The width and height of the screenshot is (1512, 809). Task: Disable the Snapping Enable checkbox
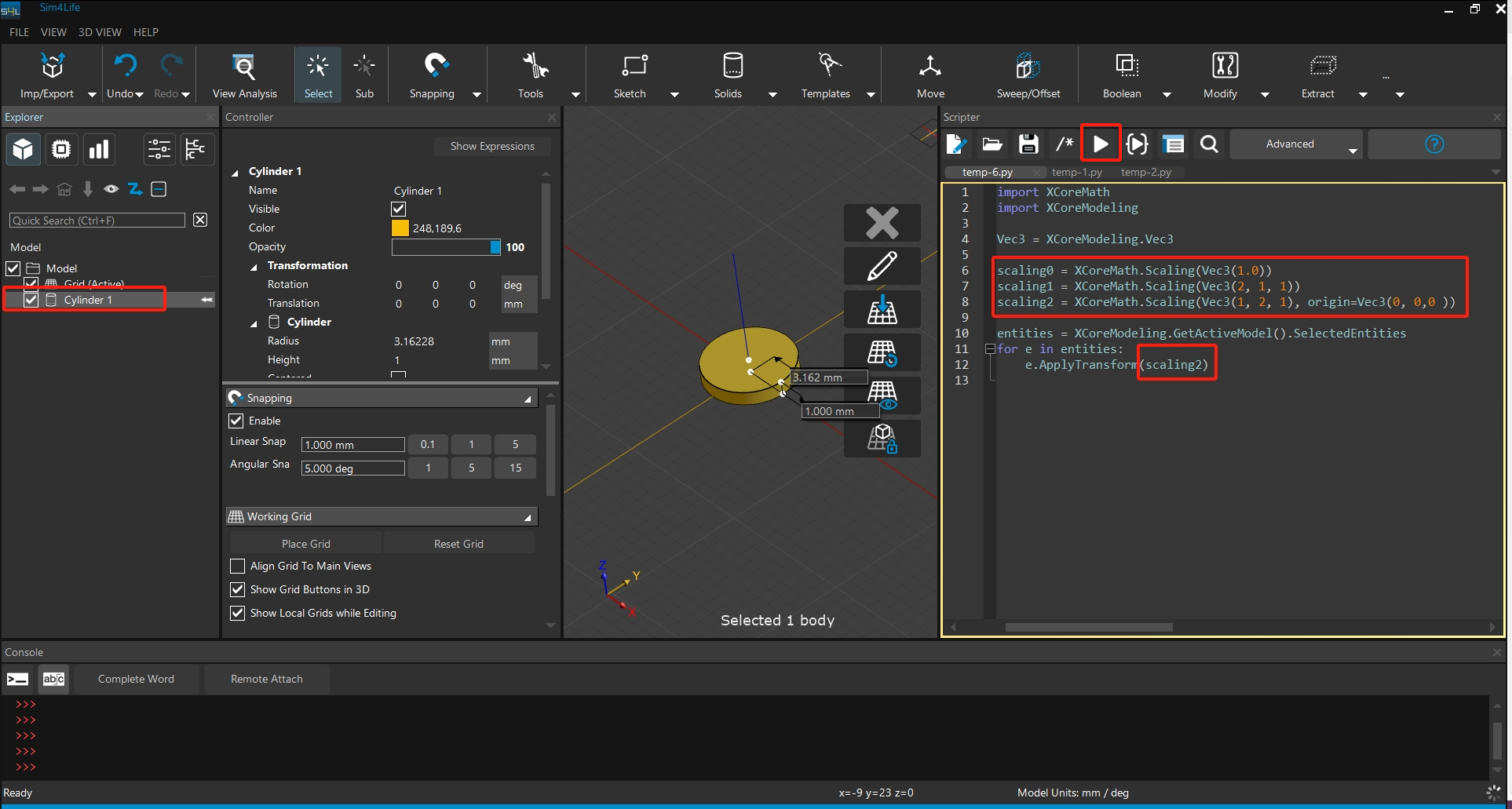point(236,421)
